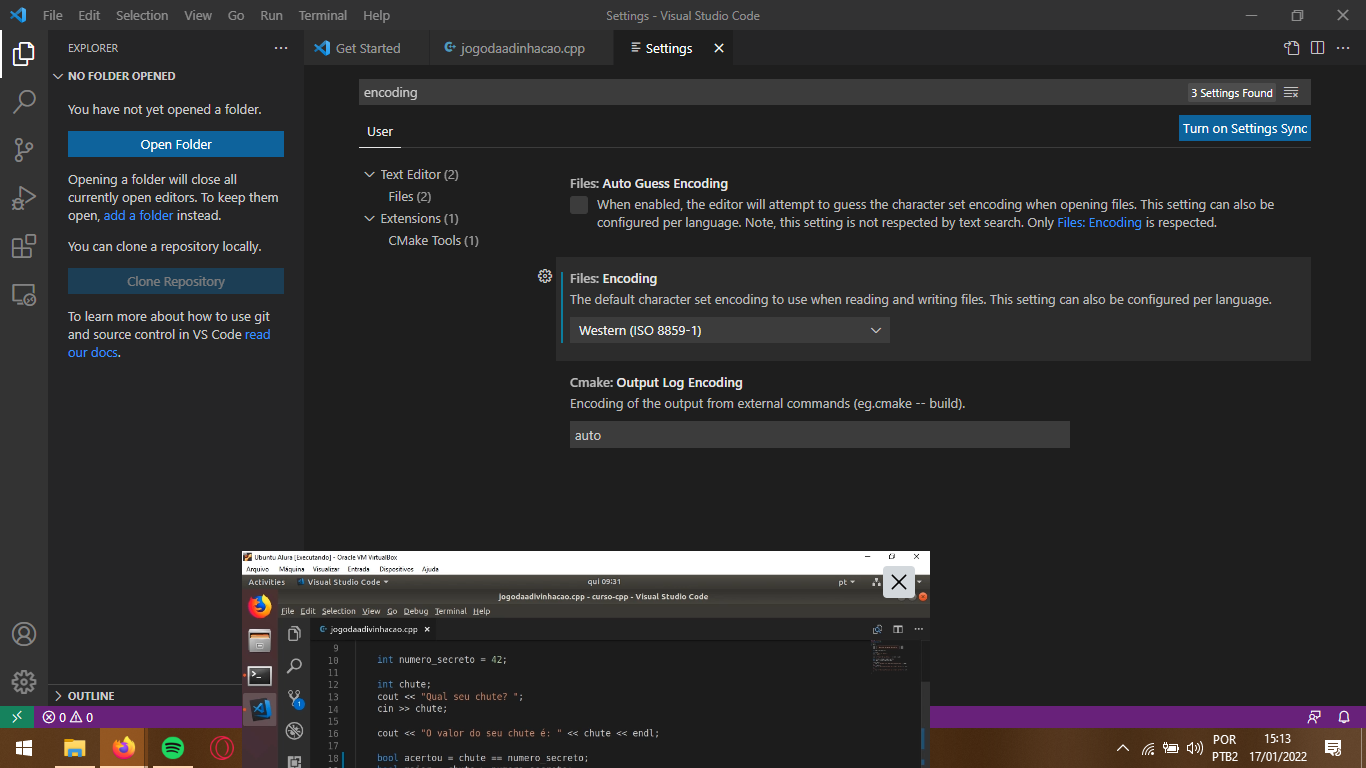Image resolution: width=1366 pixels, height=768 pixels.
Task: Click the Split Editor Right icon
Action: [1318, 48]
